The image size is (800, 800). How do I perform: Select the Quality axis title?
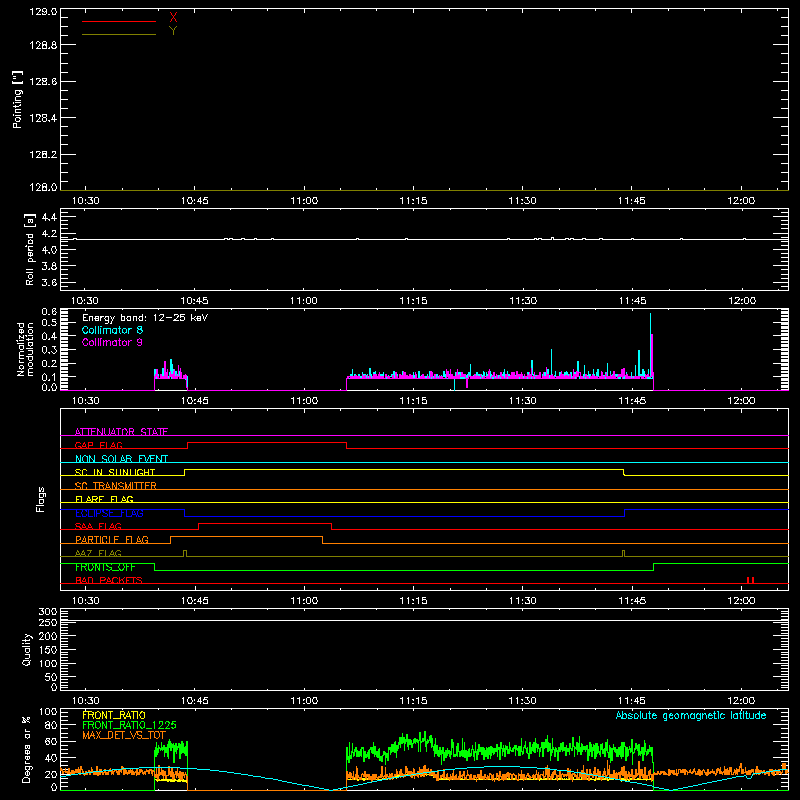pyautogui.click(x=27, y=650)
